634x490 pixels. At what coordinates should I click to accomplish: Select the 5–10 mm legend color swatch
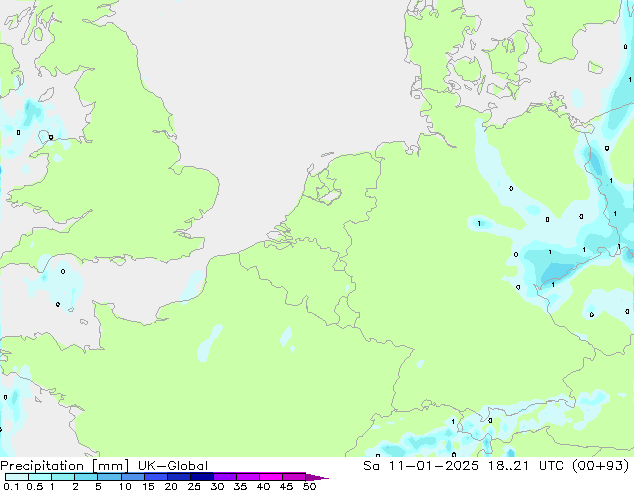pyautogui.click(x=110, y=477)
